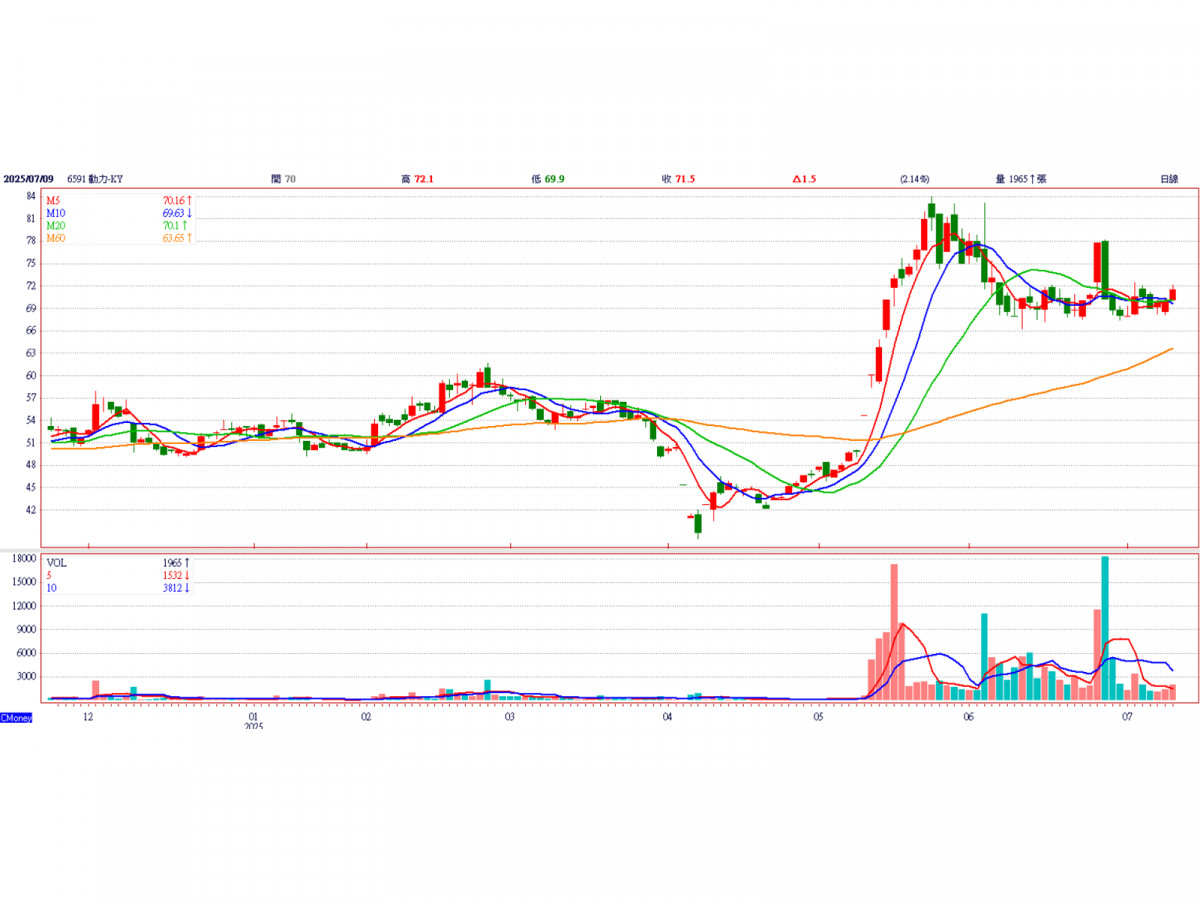The width and height of the screenshot is (1200, 900).
Task: Click the VOL label in the volume panel
Action: click(57, 563)
